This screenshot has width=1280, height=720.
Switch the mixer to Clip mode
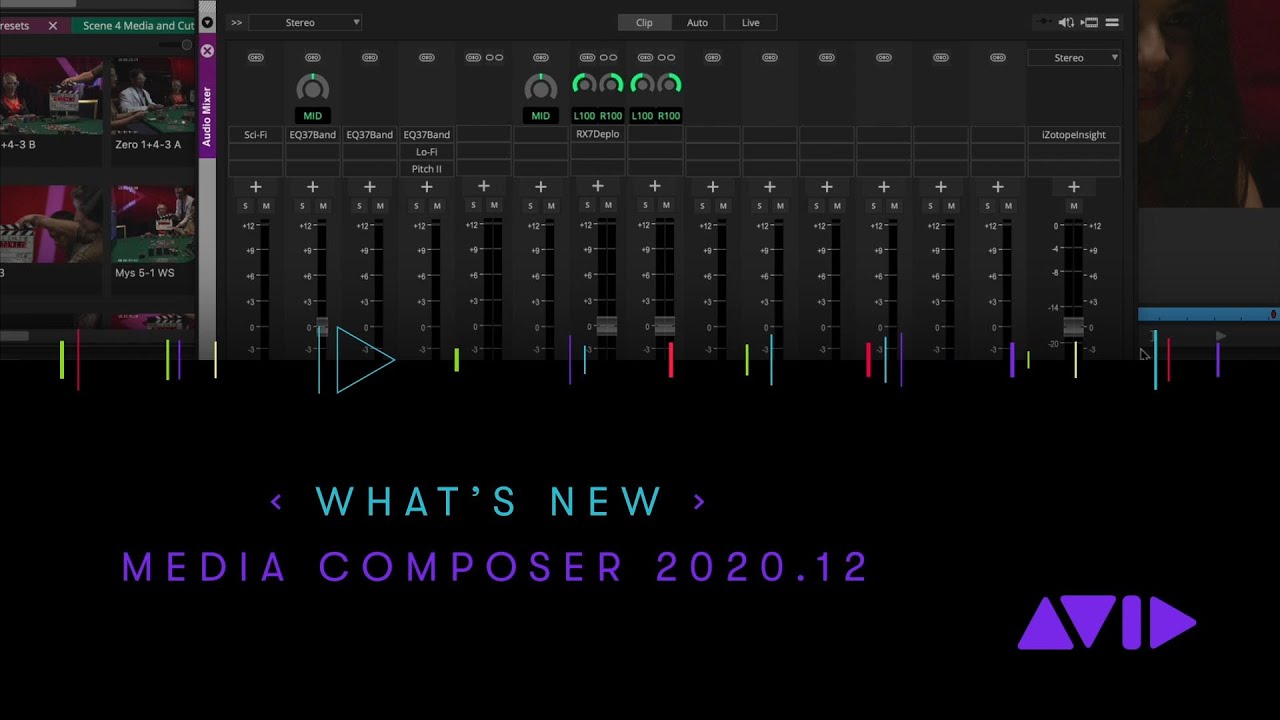point(644,22)
